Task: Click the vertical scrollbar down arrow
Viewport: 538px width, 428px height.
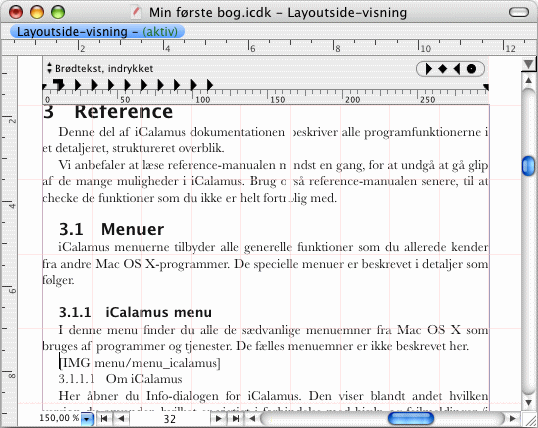Action: tap(528, 402)
